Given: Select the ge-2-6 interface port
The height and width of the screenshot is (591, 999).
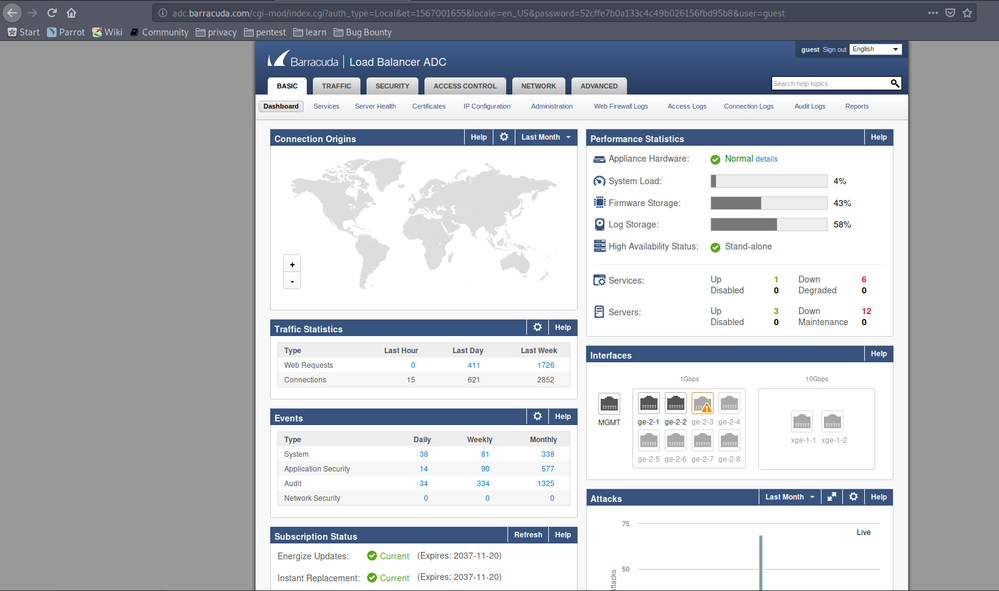Looking at the screenshot, I should [675, 440].
